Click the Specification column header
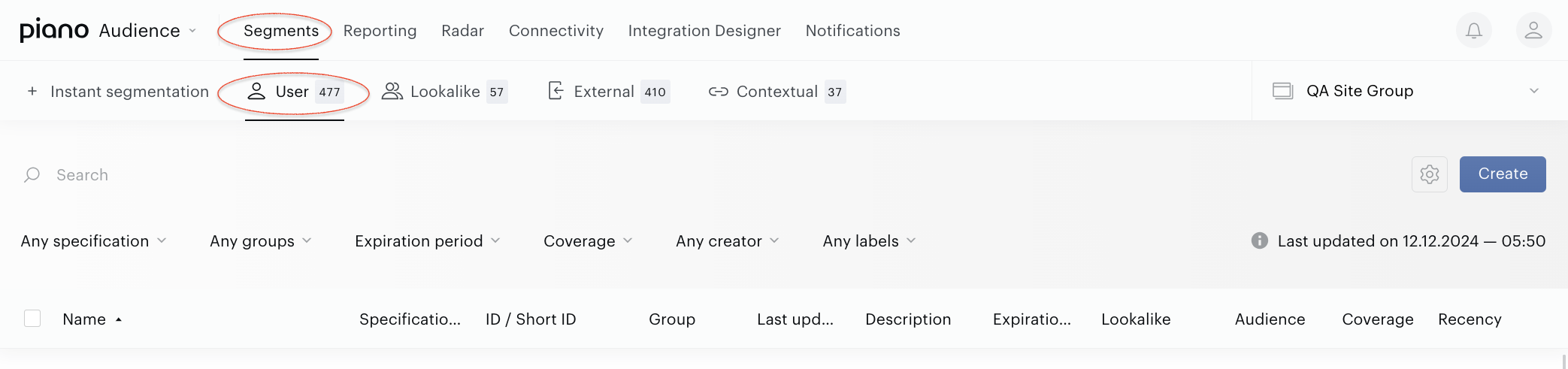The image size is (1568, 369). pyautogui.click(x=410, y=319)
